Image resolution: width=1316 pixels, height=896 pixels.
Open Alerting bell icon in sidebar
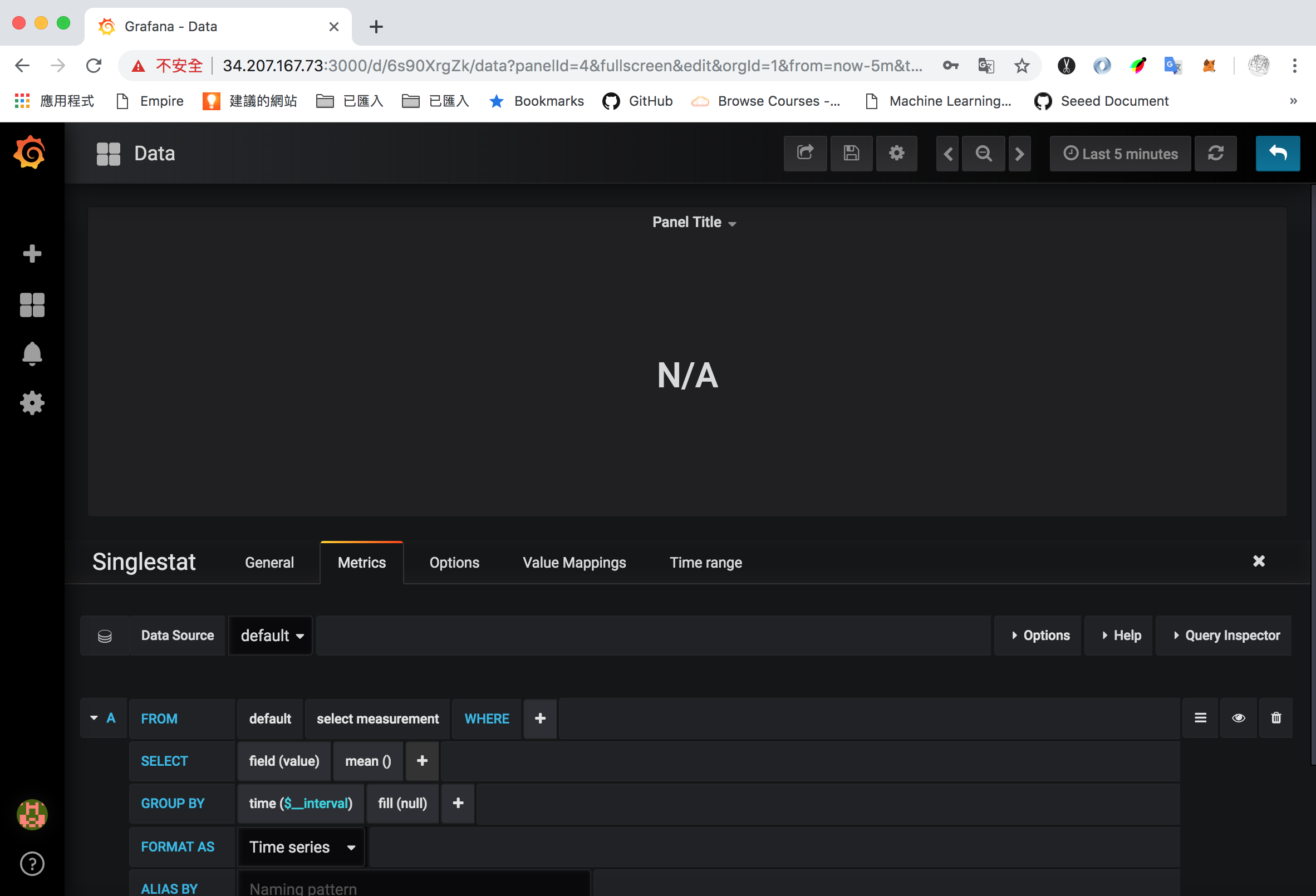(x=32, y=354)
